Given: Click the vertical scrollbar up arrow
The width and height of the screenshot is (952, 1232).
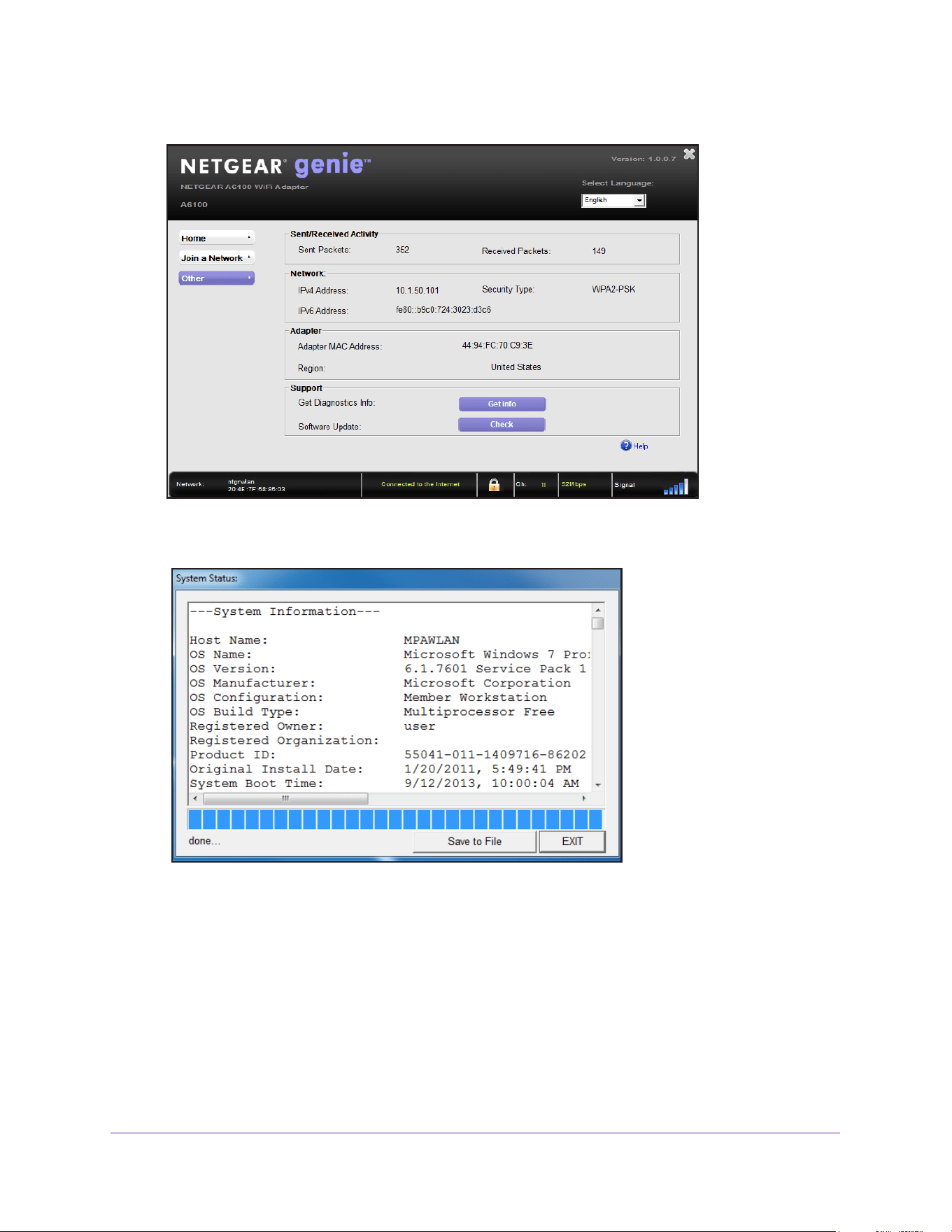Looking at the screenshot, I should 598,611.
